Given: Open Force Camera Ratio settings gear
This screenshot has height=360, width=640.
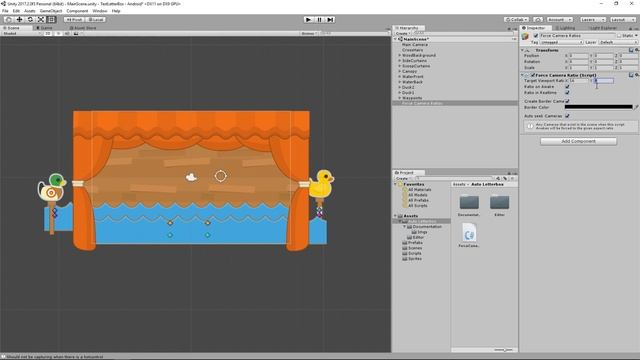Looking at the screenshot, I should coord(637,75).
